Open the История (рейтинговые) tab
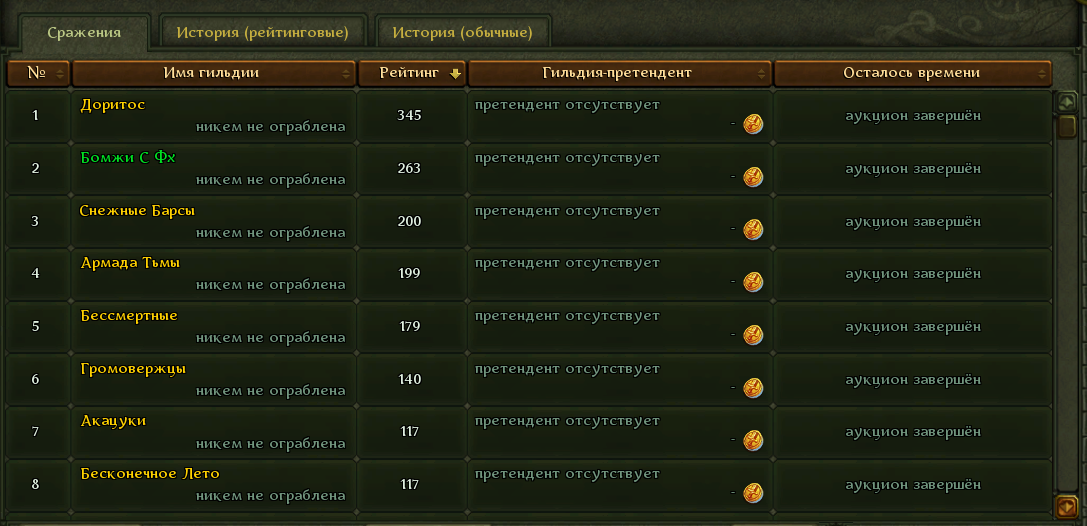Viewport: 1087px width, 526px height. pos(262,33)
